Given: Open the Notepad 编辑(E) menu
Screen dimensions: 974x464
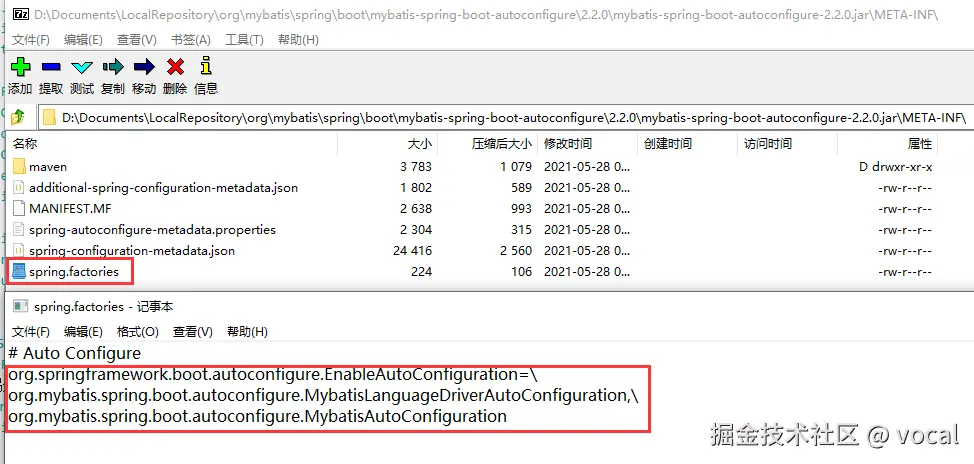Looking at the screenshot, I should [83, 332].
